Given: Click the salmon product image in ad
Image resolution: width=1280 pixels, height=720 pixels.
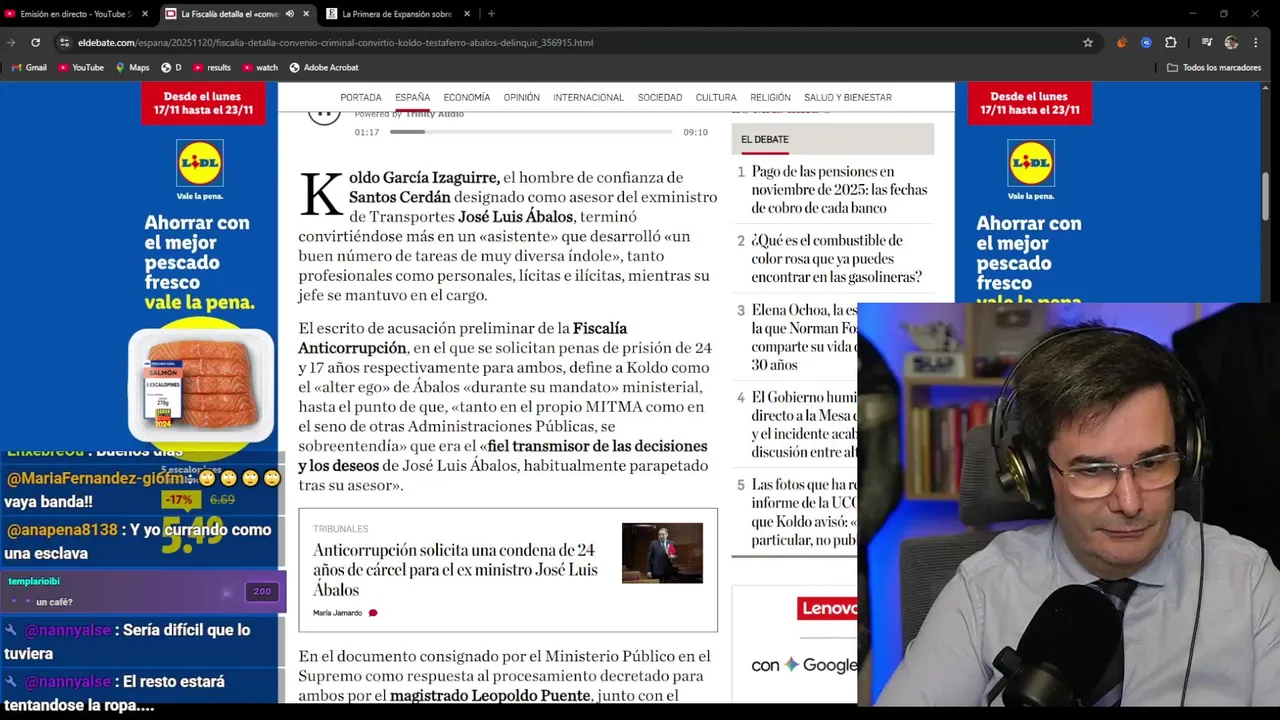Looking at the screenshot, I should (201, 385).
